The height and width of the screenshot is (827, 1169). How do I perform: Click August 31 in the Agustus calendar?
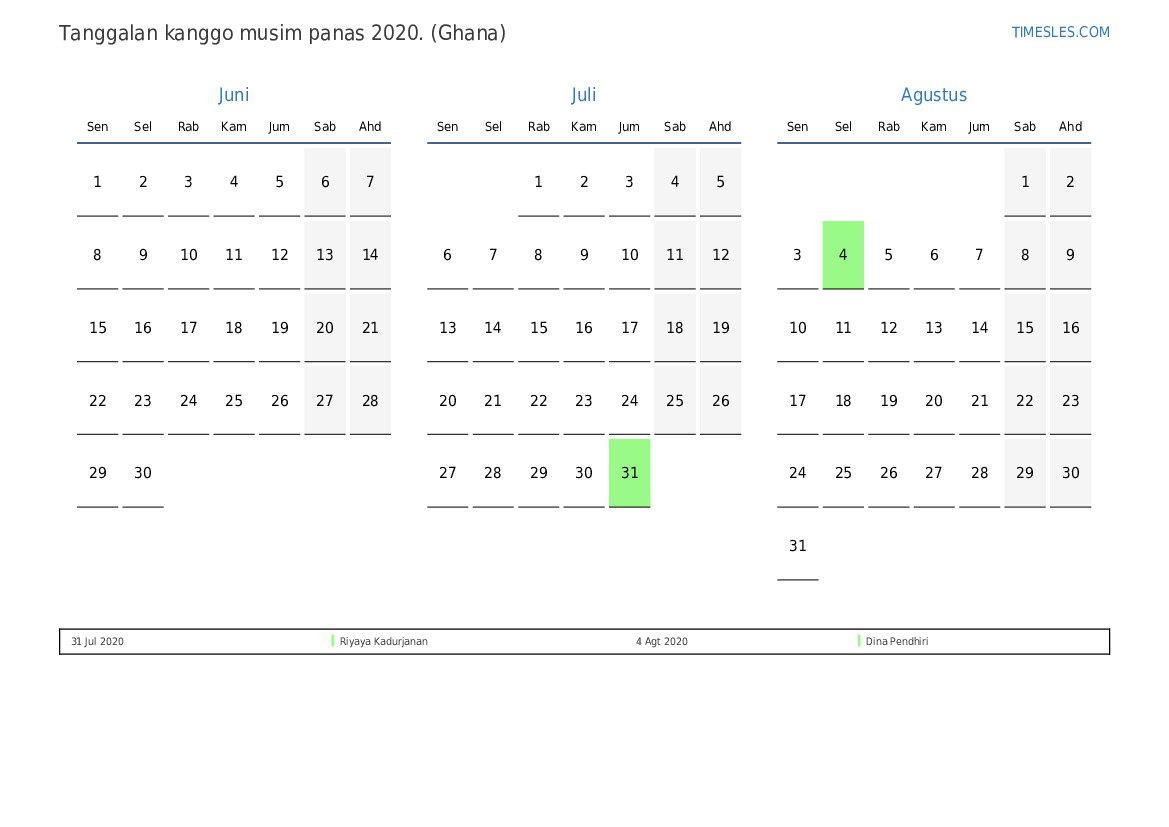797,546
